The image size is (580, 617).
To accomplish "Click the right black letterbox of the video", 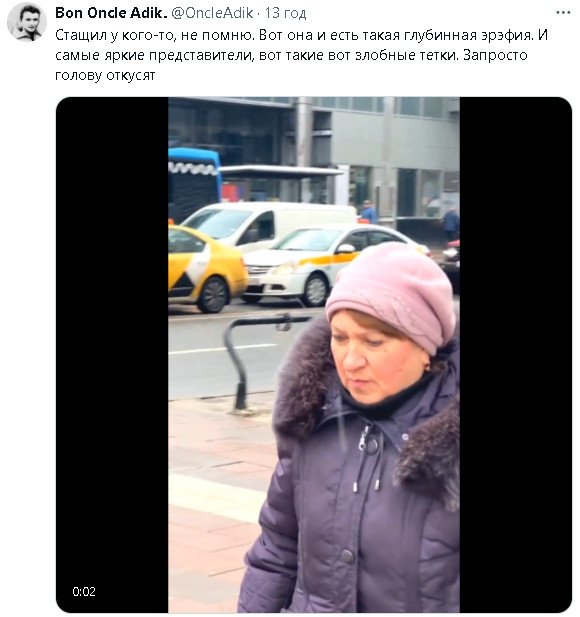I will 515,354.
